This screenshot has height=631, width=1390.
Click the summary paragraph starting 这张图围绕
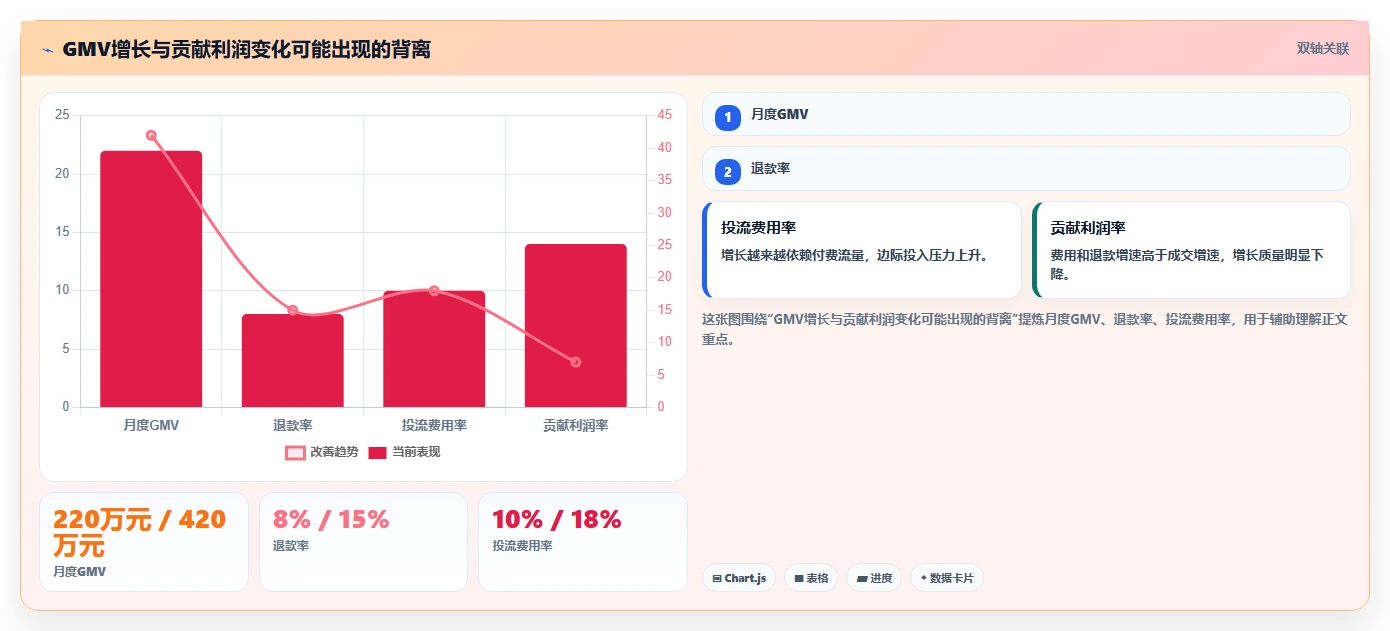[1026, 329]
